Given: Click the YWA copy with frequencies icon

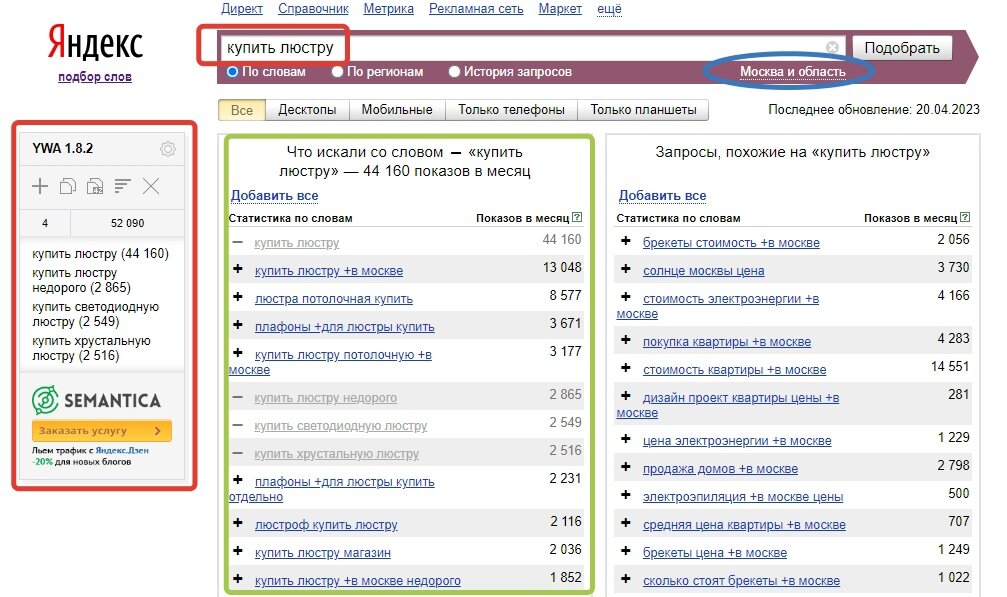Looking at the screenshot, I should pos(95,186).
